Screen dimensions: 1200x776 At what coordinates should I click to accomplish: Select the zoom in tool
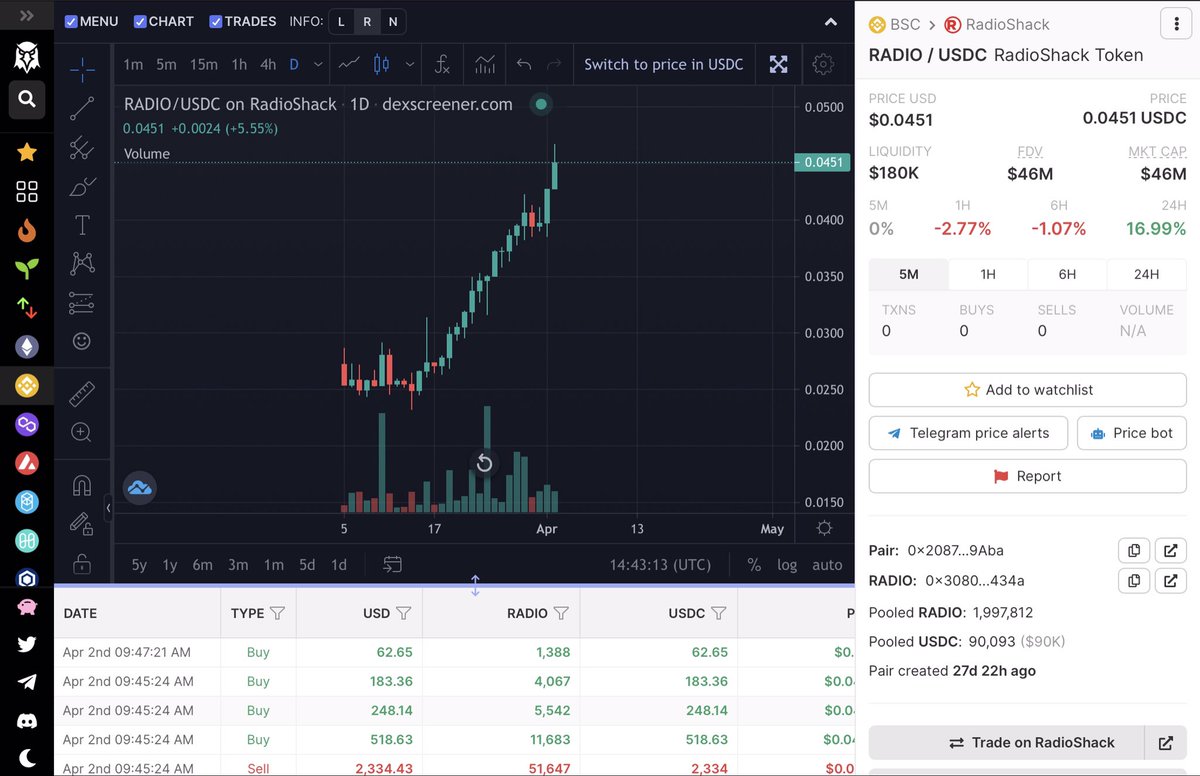(82, 432)
